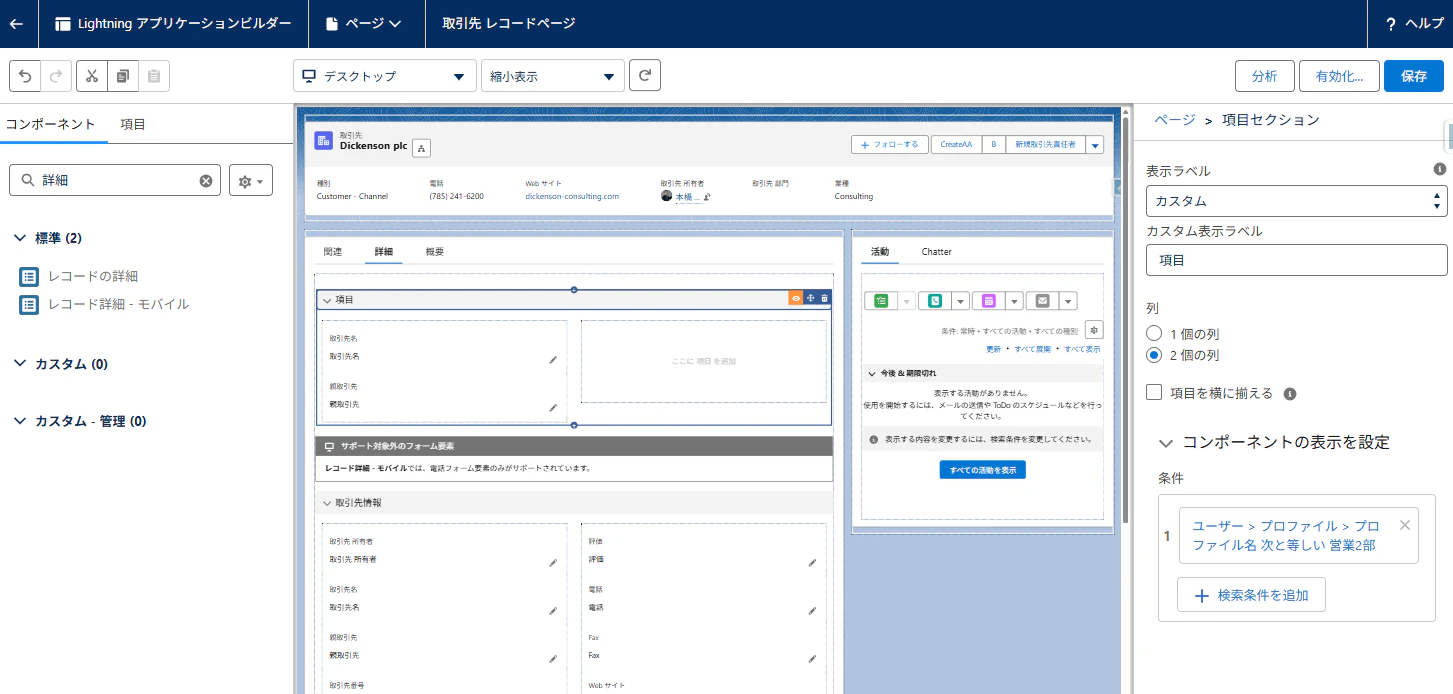Click the redo icon
1453x694 pixels.
[x=56, y=76]
